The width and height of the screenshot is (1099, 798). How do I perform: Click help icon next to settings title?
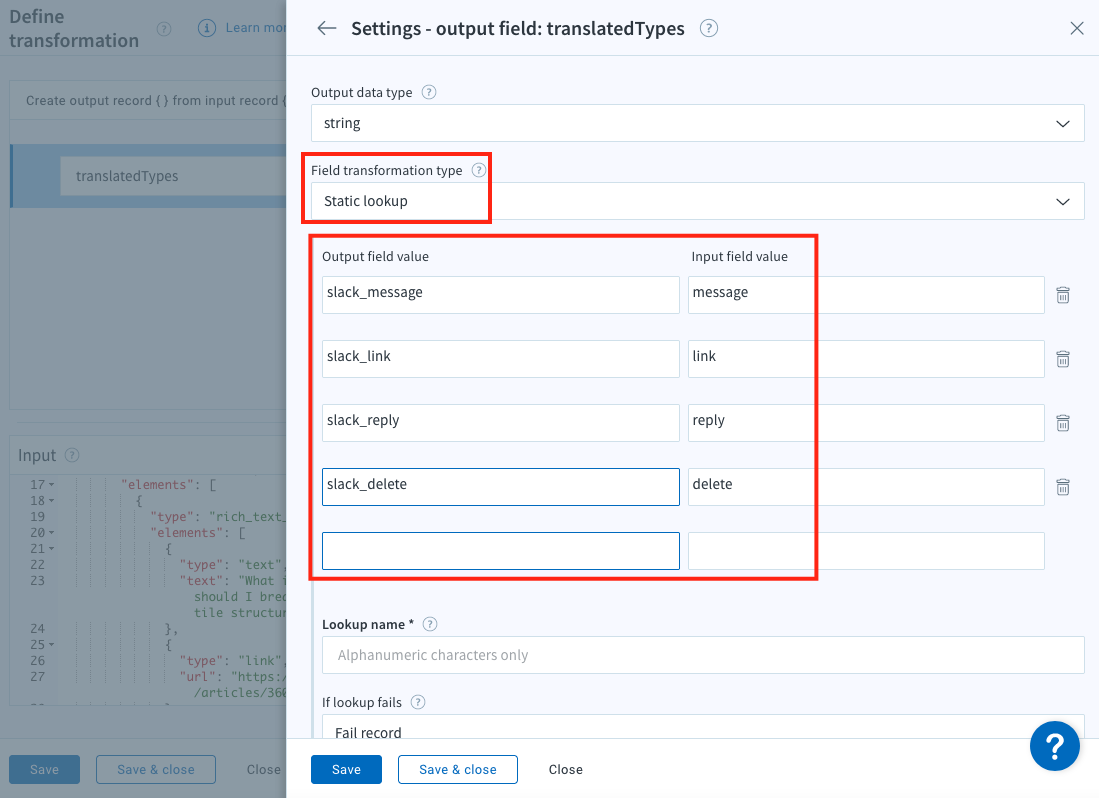tap(708, 28)
